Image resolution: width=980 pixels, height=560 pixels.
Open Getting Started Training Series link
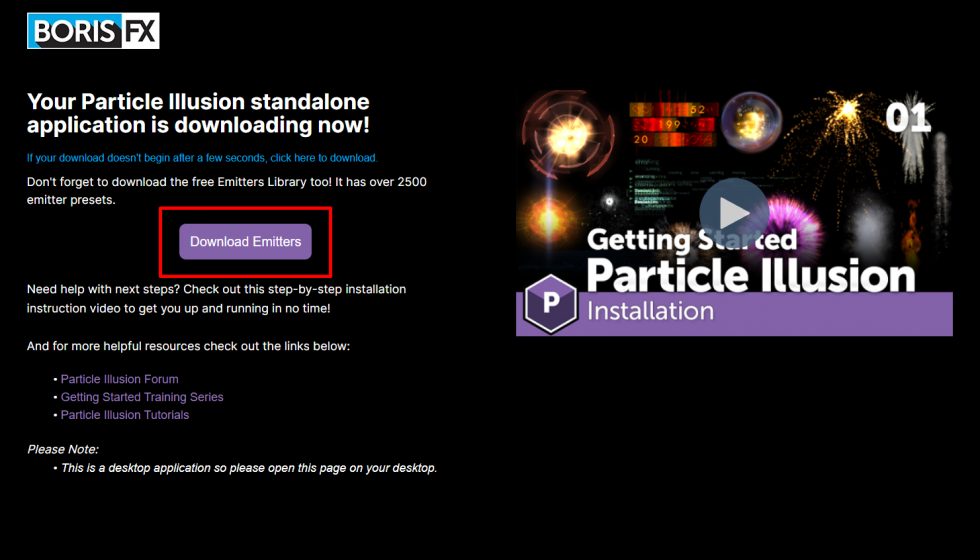142,397
